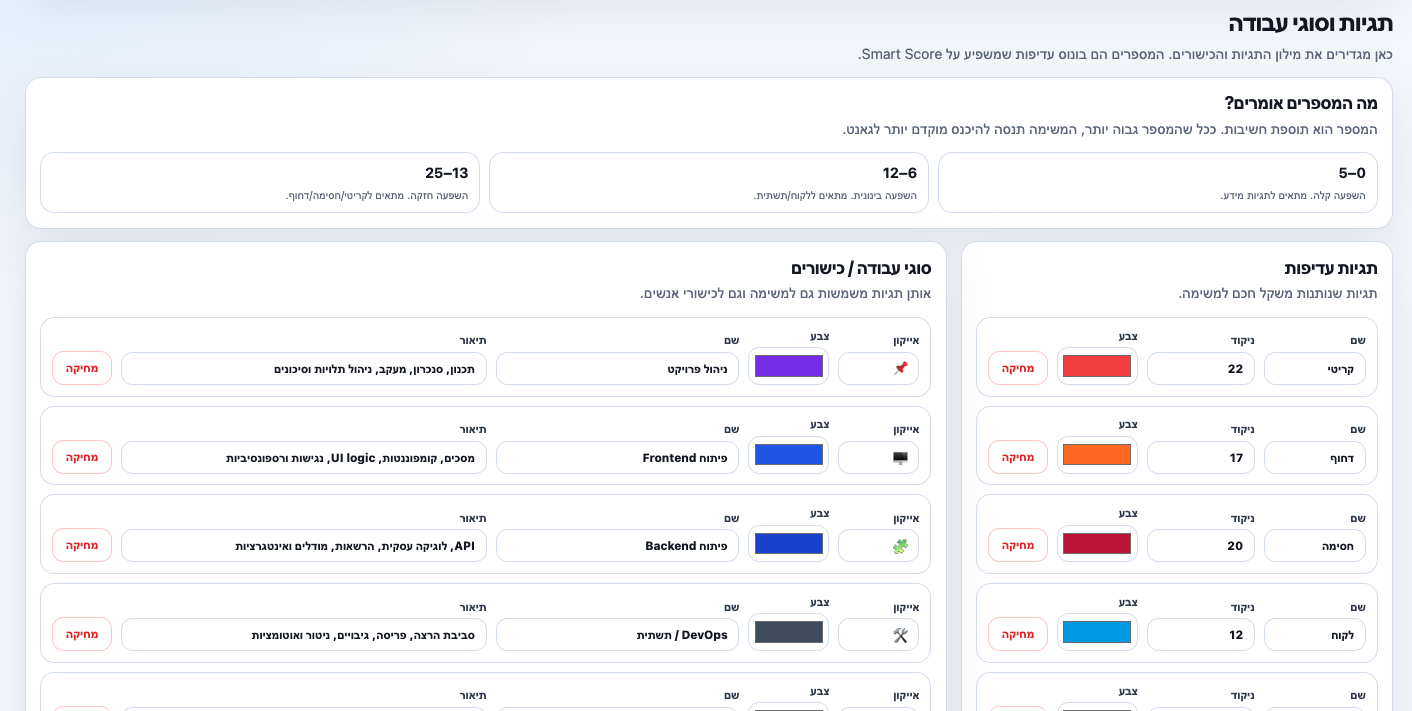
Task: Delete the חסימה priority tag
Action: (x=1018, y=545)
